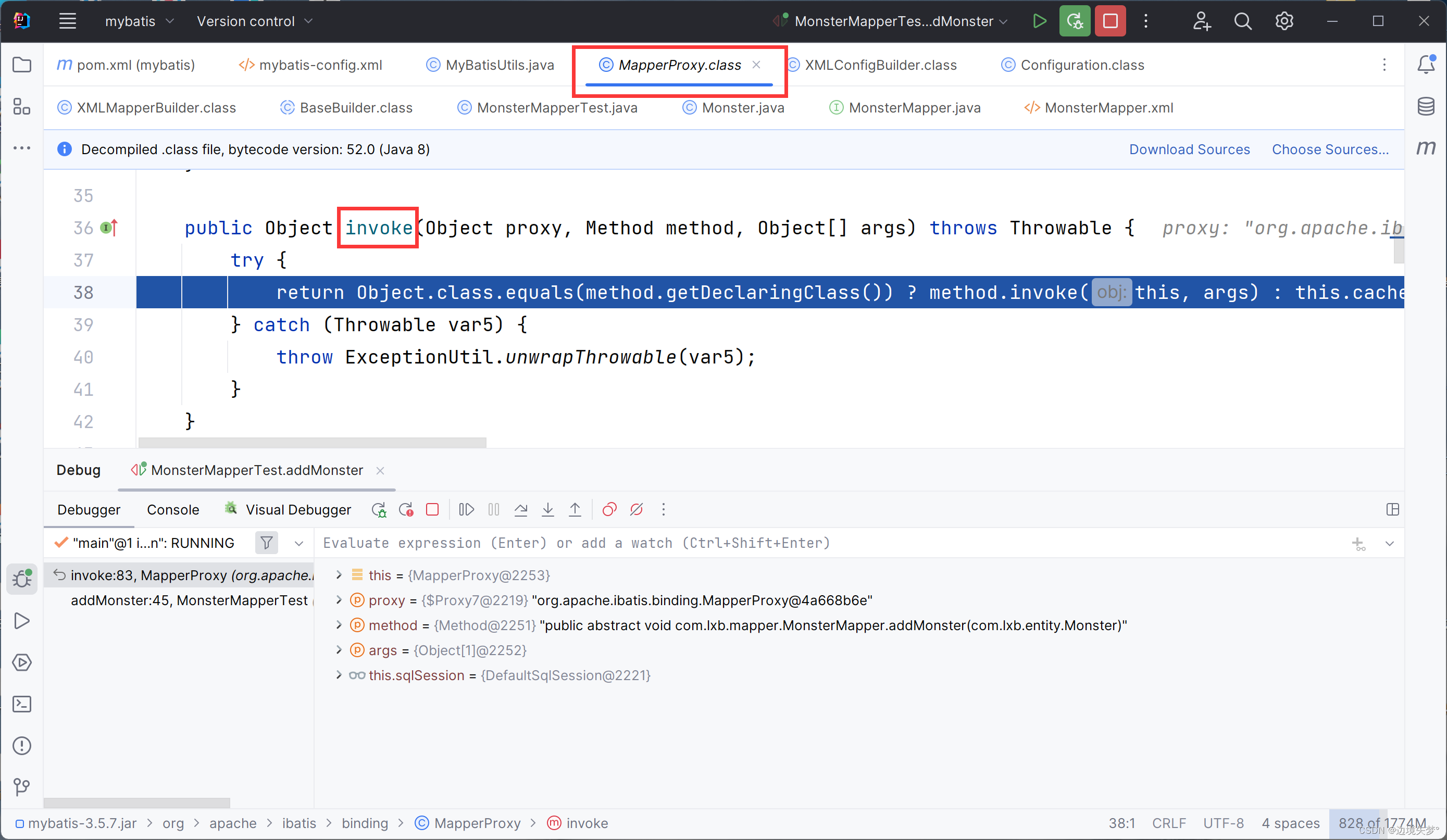Click Step Out icon
This screenshot has height=840, width=1447.
coord(575,509)
